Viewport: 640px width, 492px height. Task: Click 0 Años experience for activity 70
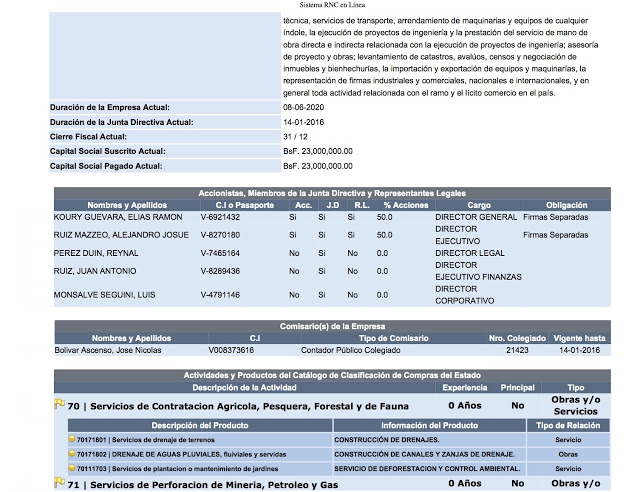point(464,405)
